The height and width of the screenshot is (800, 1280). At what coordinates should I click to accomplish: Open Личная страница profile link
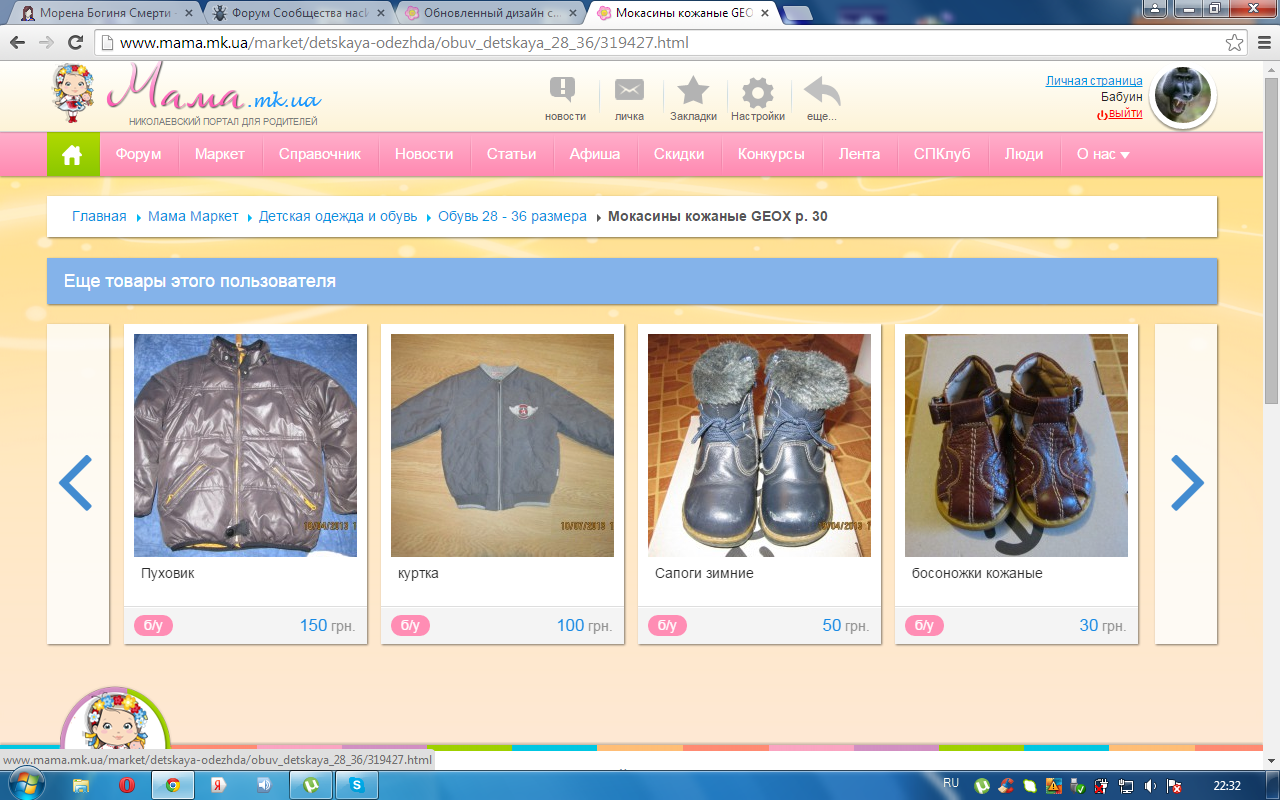tap(1093, 81)
